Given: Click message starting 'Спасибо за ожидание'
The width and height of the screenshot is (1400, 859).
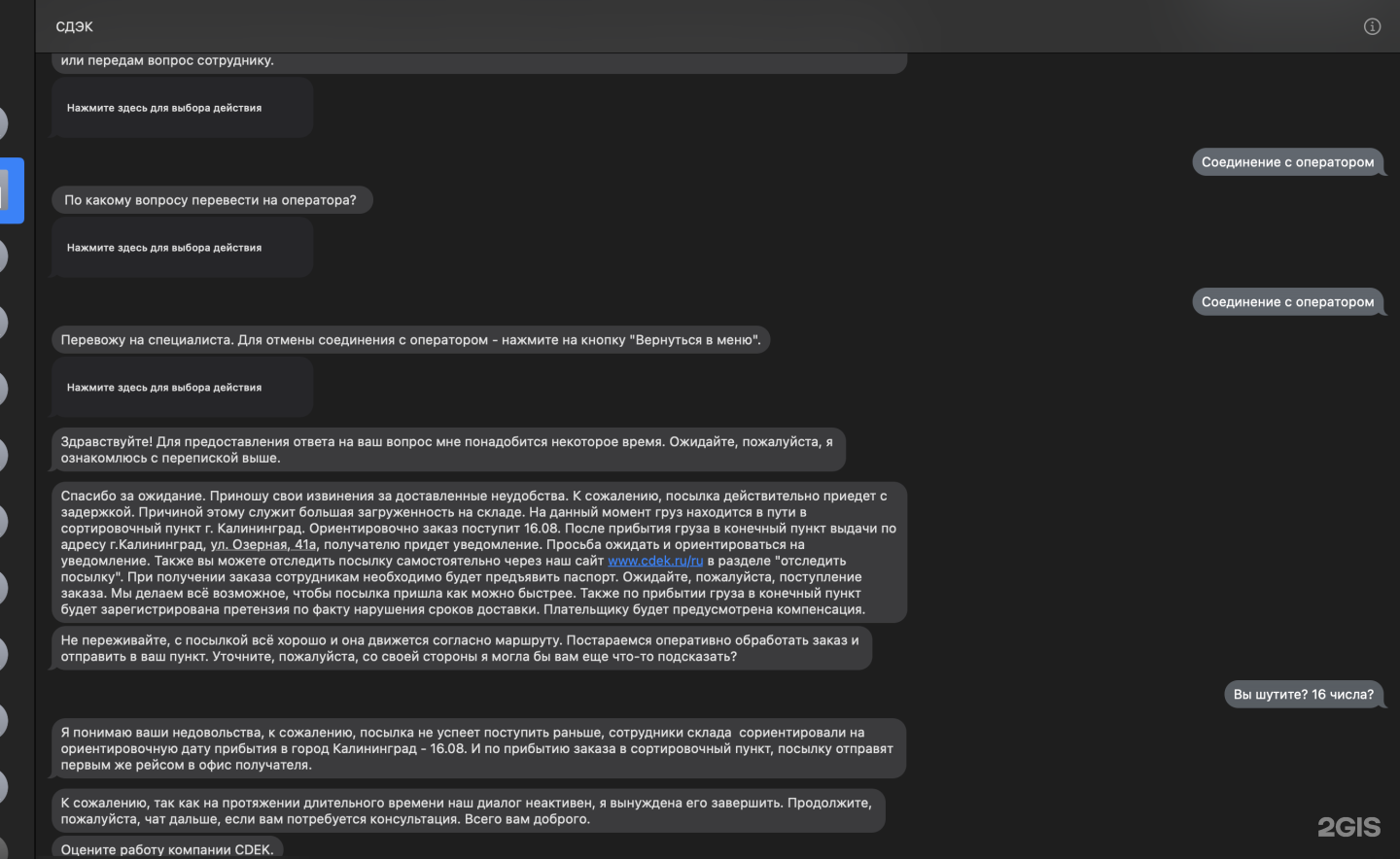Looking at the screenshot, I should [x=479, y=552].
